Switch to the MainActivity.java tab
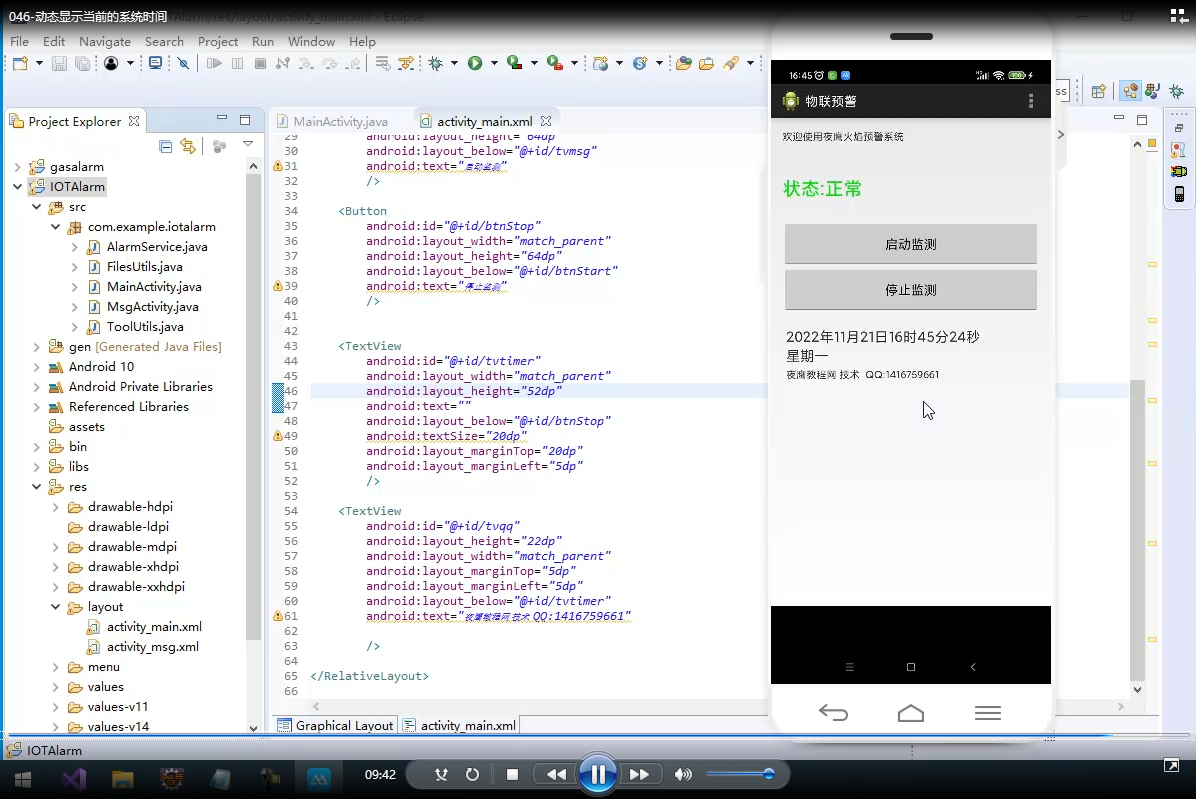The height and width of the screenshot is (799, 1196). coord(340,121)
